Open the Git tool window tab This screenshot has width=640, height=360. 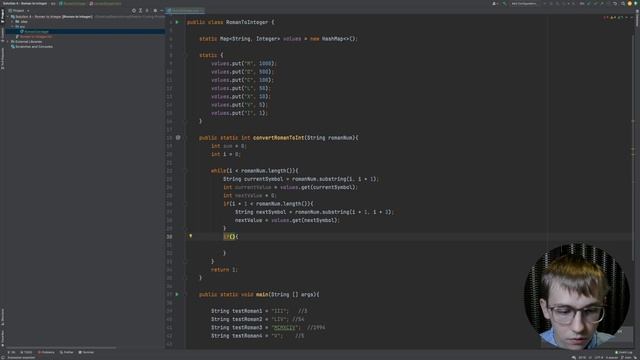(12, 352)
